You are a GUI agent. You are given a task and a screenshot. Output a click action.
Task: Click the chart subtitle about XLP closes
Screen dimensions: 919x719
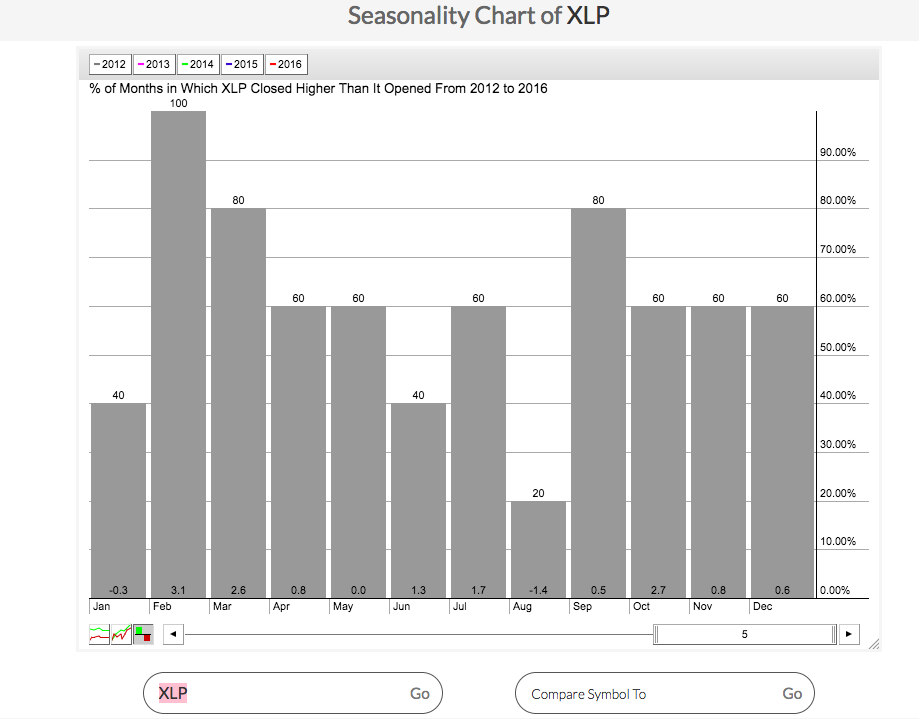(x=318, y=88)
